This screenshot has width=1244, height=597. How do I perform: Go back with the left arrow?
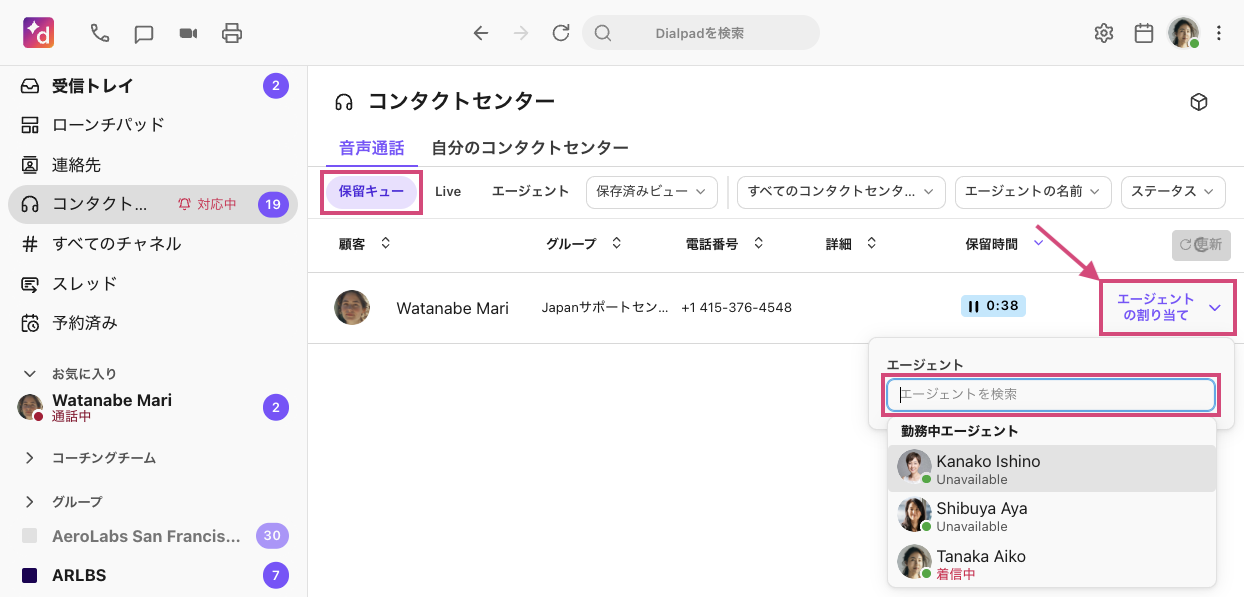coord(481,33)
